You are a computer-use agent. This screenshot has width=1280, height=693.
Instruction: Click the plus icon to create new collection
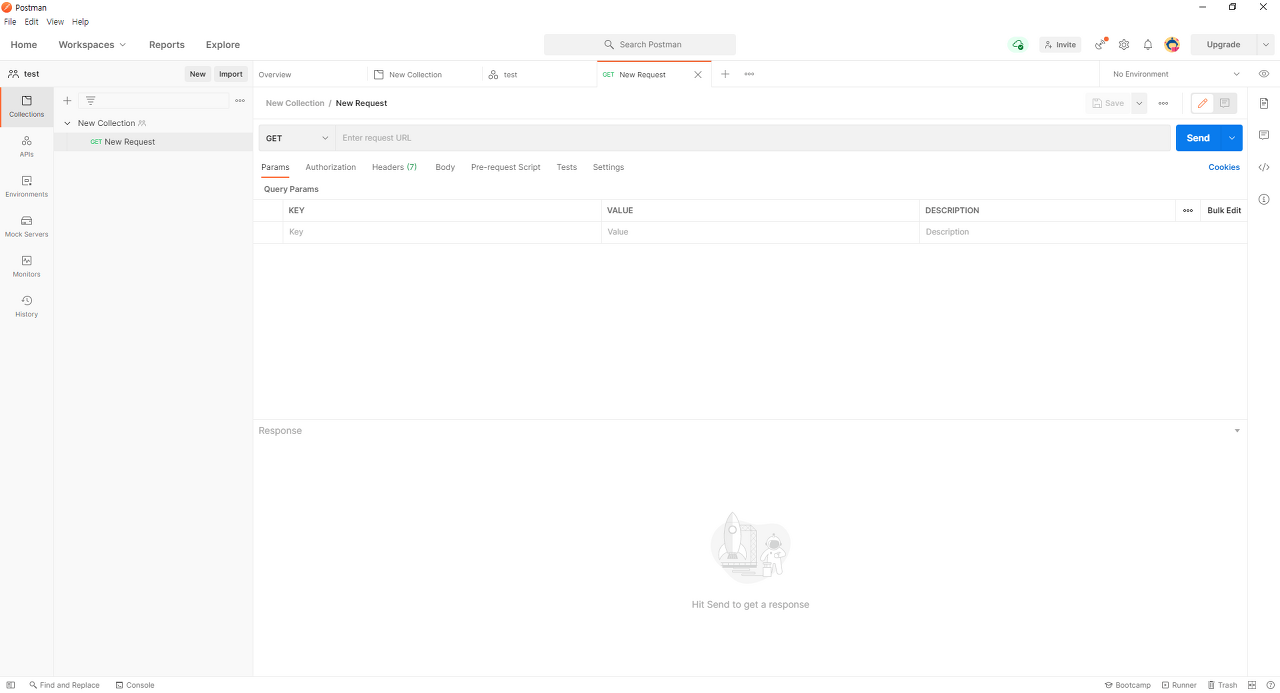click(x=67, y=101)
